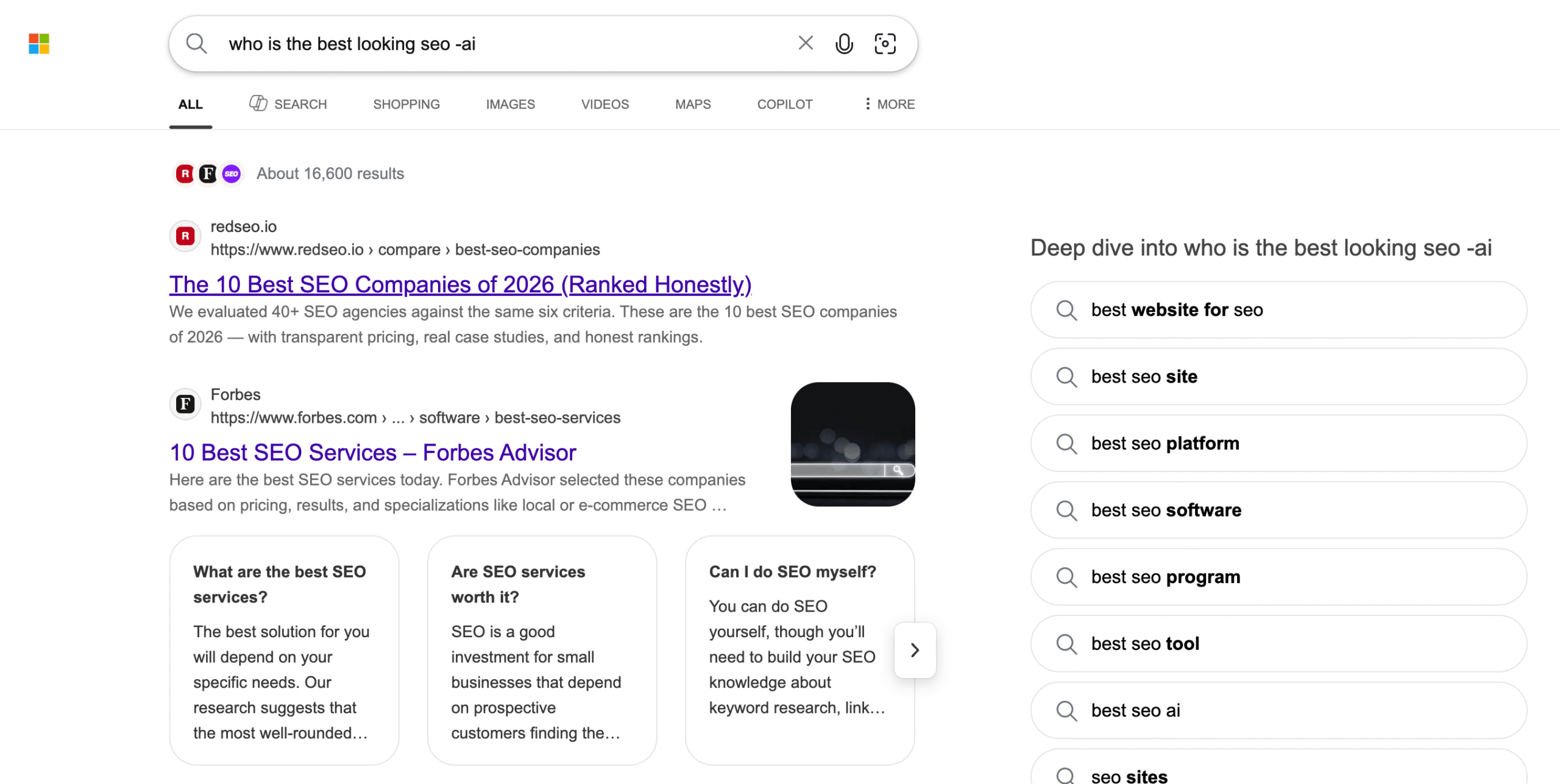Choose suggestion 'best seo platform'
Viewport: 1560px width, 784px height.
[x=1278, y=443]
